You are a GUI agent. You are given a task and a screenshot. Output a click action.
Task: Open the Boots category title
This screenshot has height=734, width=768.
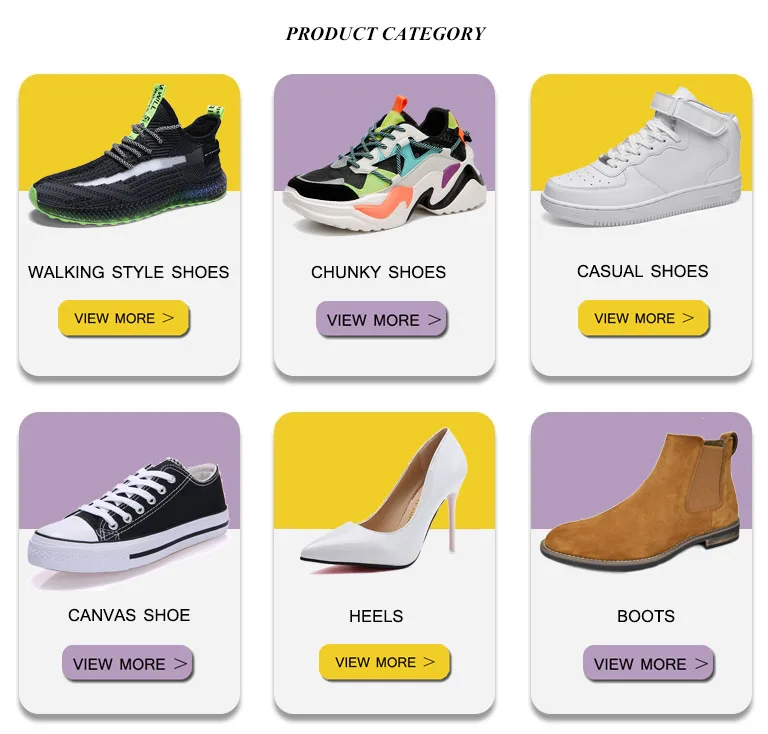pyautogui.click(x=646, y=616)
